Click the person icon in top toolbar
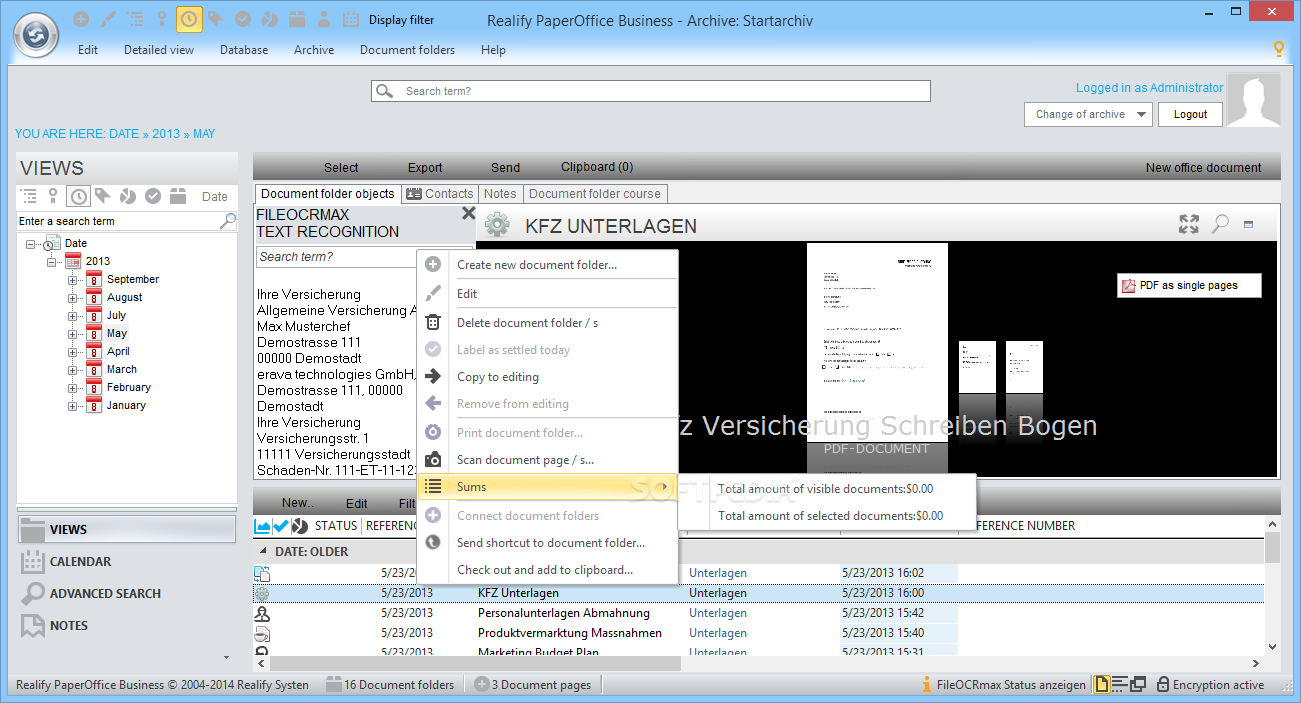This screenshot has width=1301, height=703. click(323, 19)
